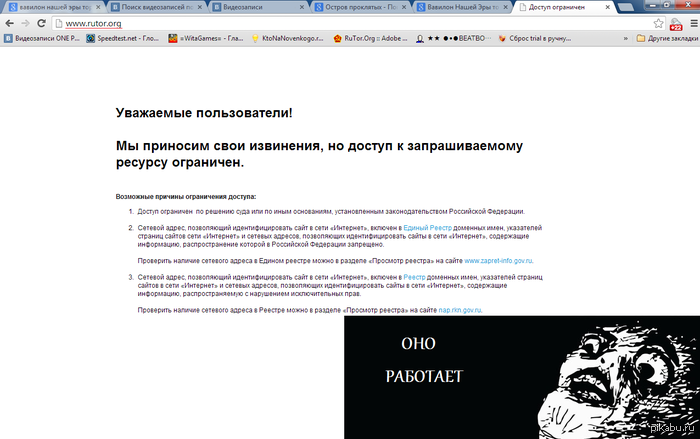Click the www.rutor.org address bar

(x=358, y=23)
